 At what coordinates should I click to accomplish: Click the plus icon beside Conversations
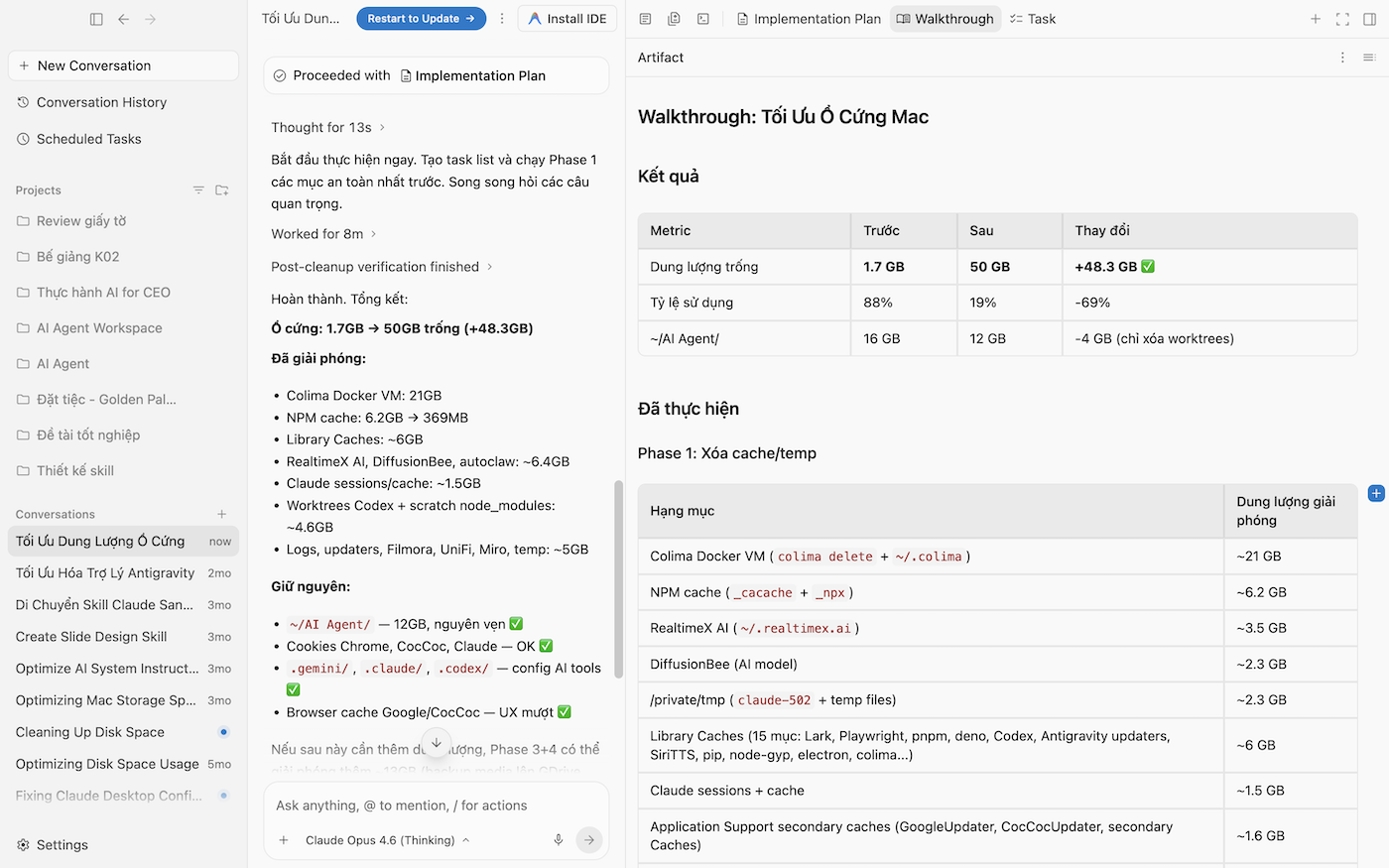coord(222,514)
